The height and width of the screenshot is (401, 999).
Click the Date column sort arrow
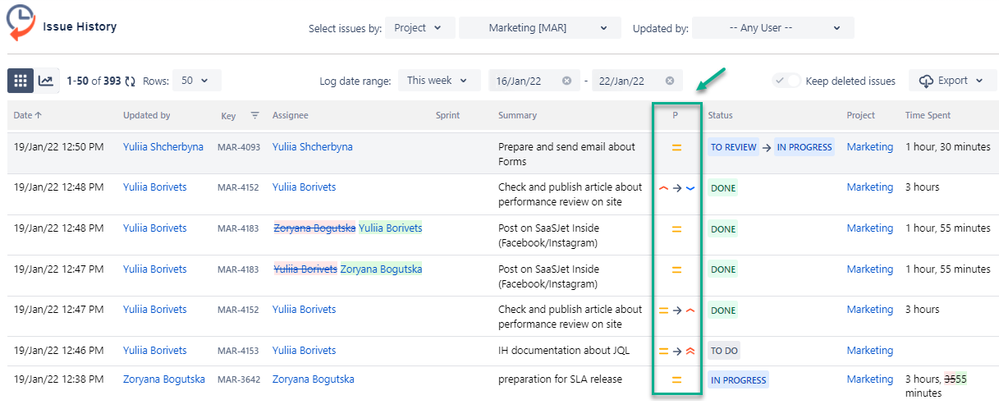[x=38, y=115]
